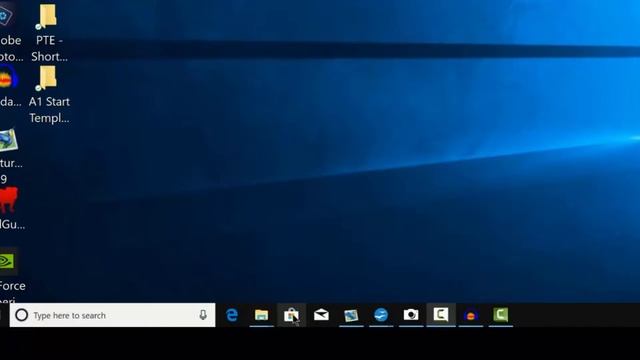Select the A1 Start Templ... desktop folder
Viewport: 640px width, 360px height.
[49, 95]
